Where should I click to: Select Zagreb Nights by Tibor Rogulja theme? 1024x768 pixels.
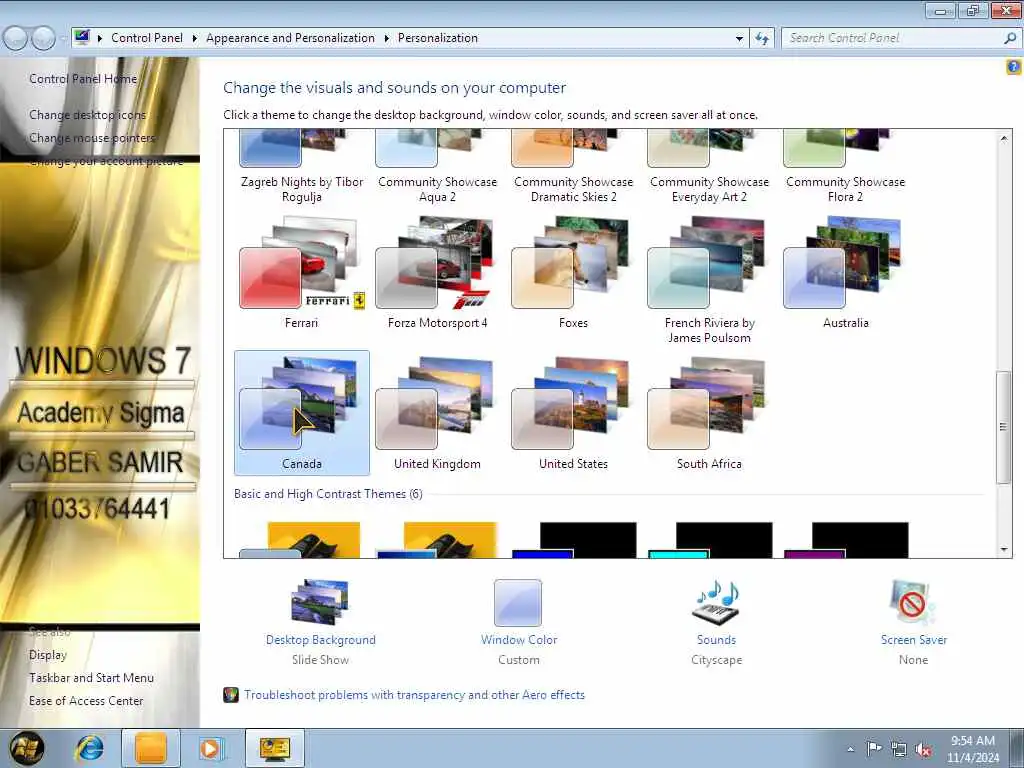(301, 168)
